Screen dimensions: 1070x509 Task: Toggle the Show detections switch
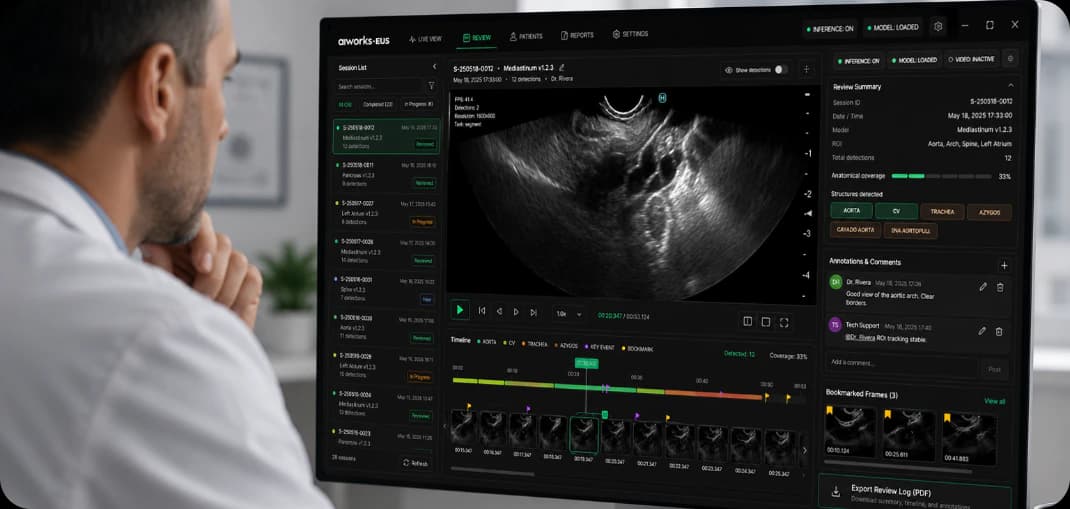(781, 70)
